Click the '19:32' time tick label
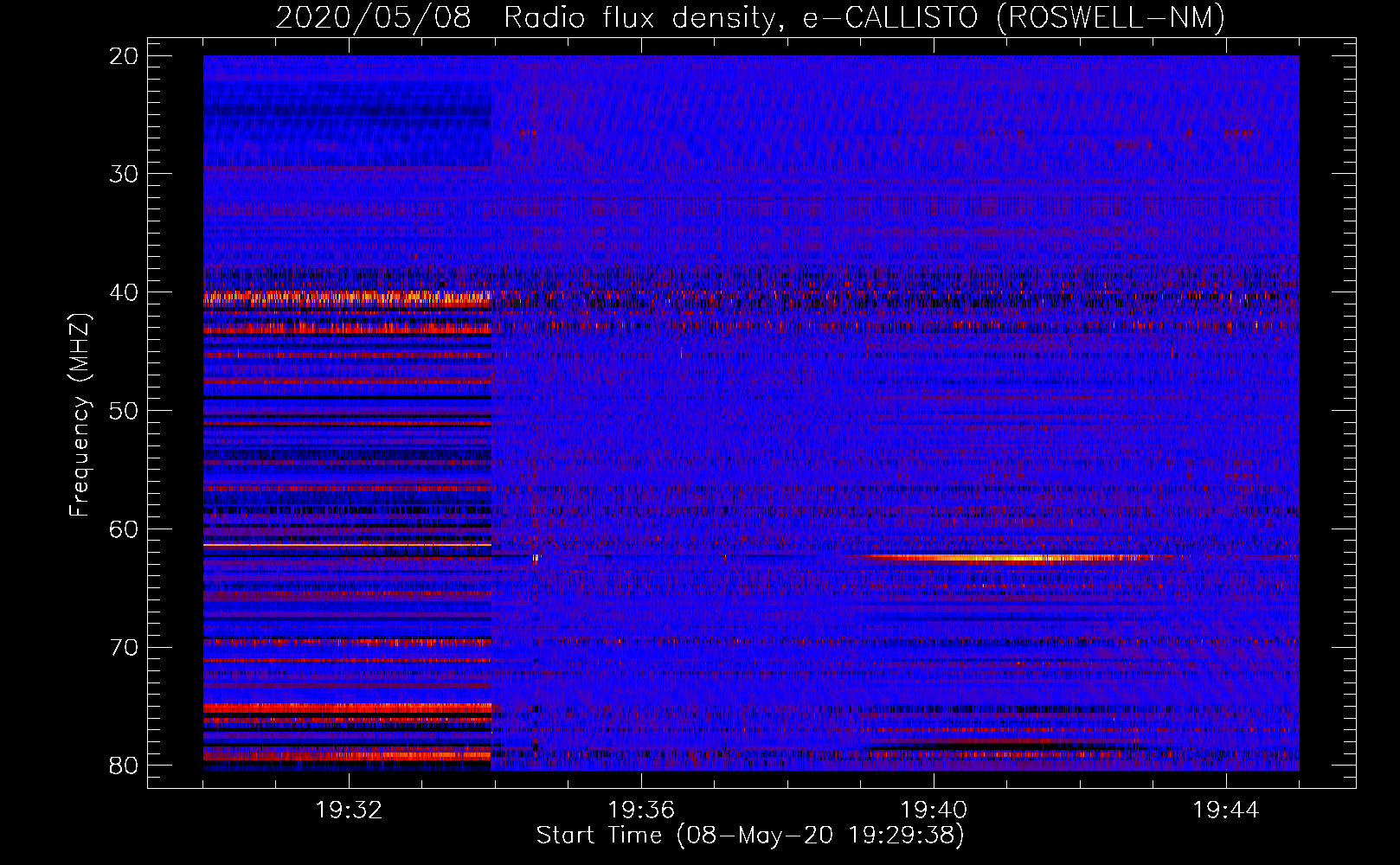The width and height of the screenshot is (1400, 865). [349, 811]
